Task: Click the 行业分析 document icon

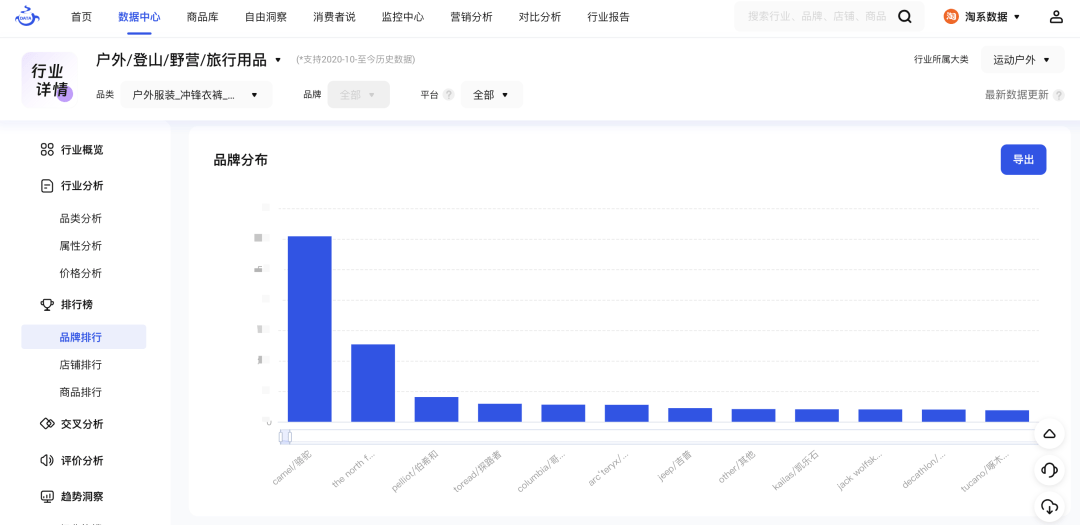Action: tap(47, 185)
